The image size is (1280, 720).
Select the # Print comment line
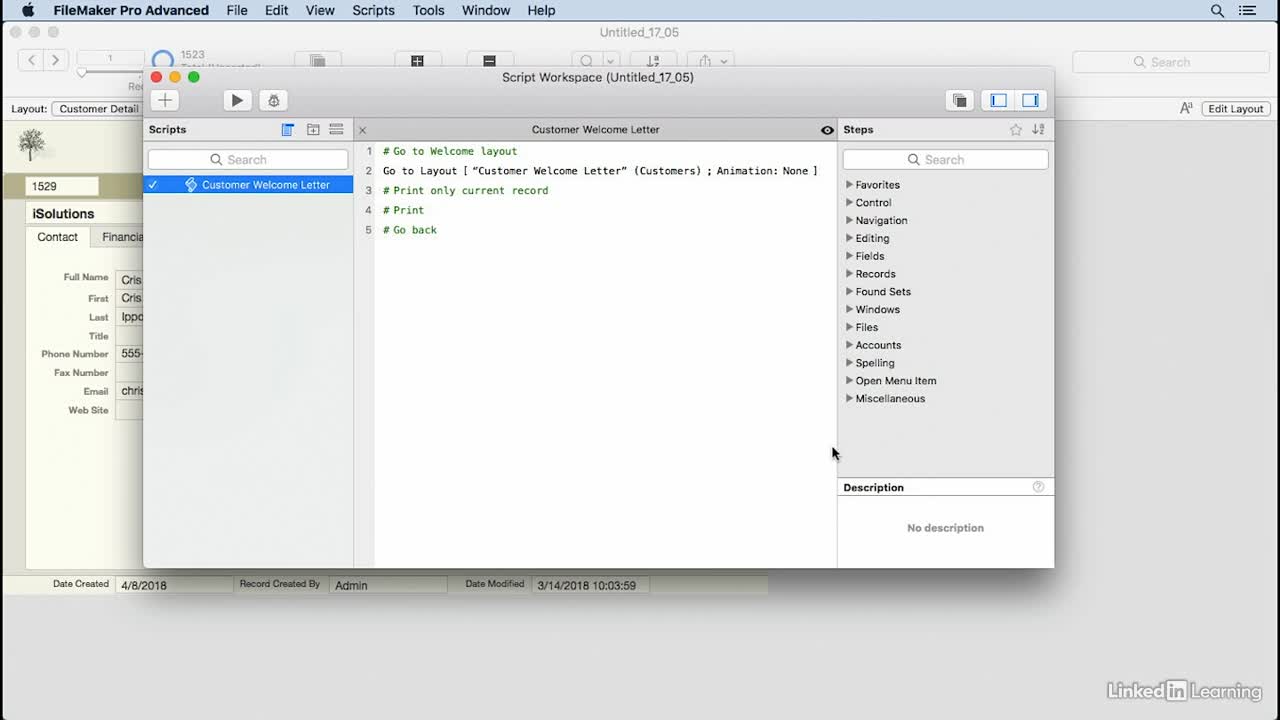(x=403, y=210)
